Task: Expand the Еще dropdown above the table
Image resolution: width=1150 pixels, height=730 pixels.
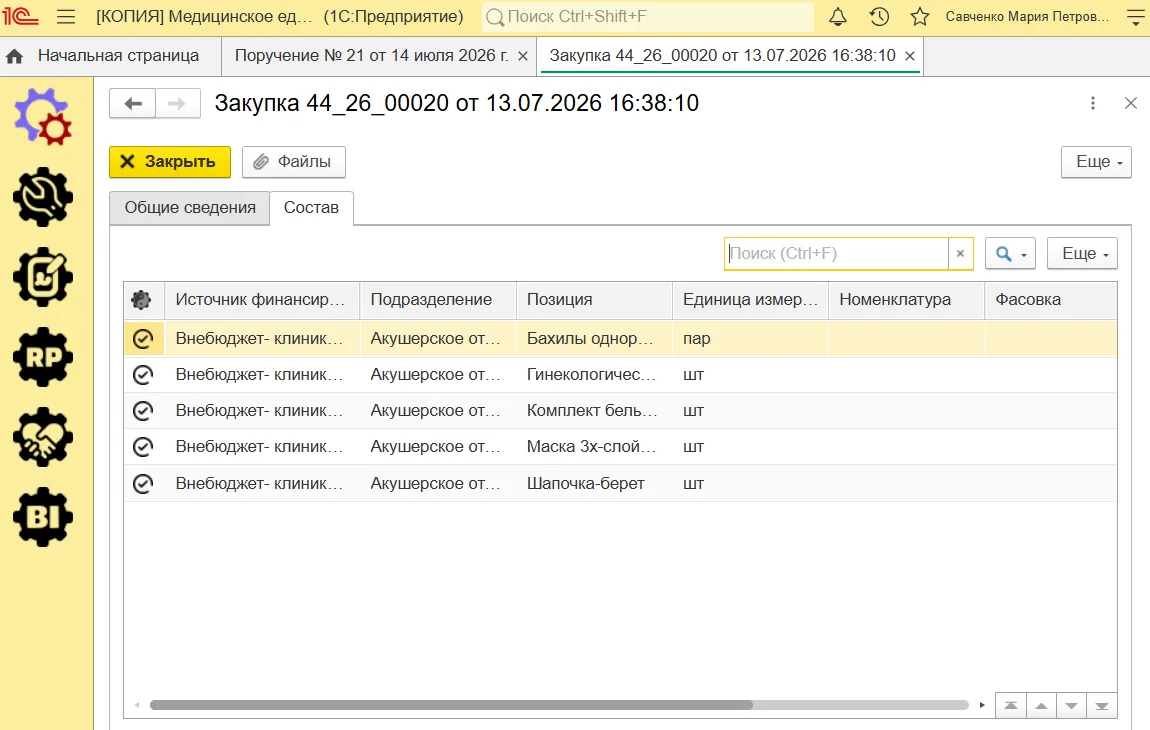Action: click(x=1083, y=254)
